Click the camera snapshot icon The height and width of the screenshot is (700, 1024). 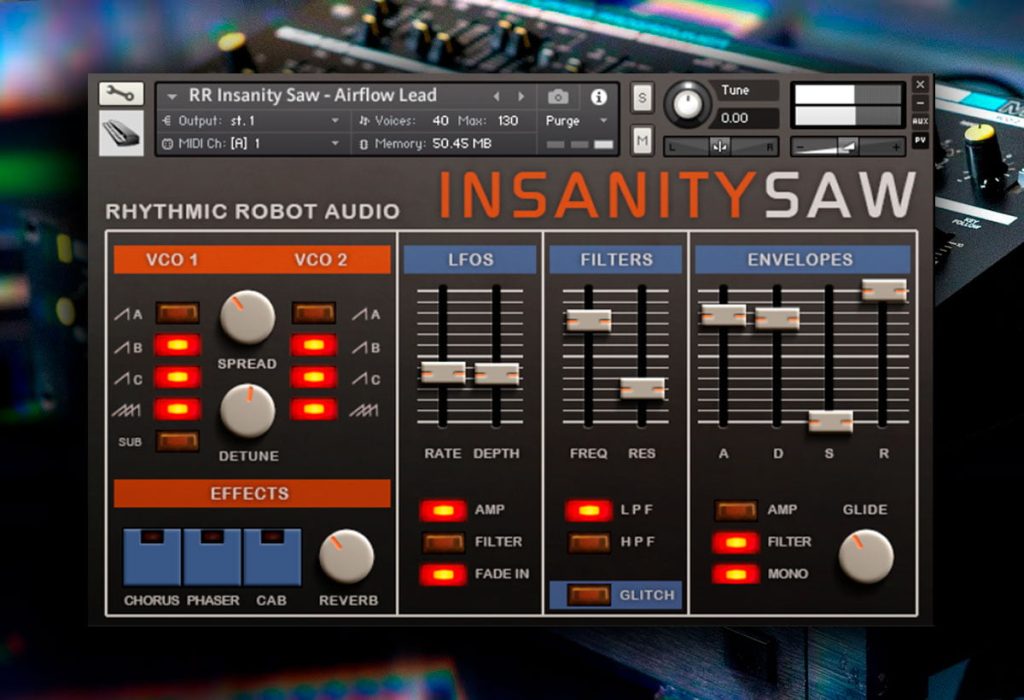[x=558, y=97]
